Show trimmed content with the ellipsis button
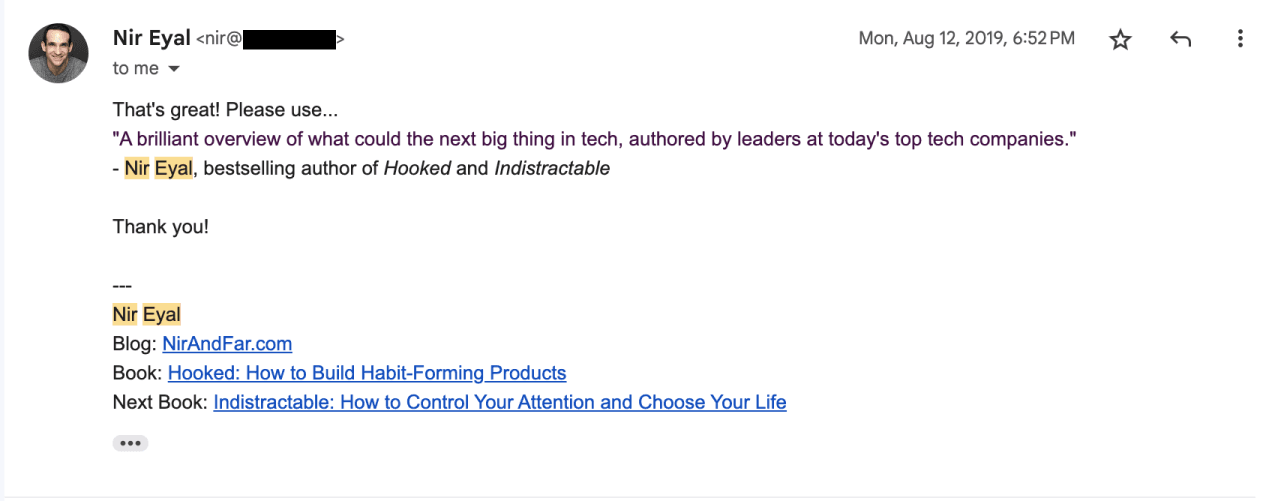This screenshot has height=502, width=1284. [130, 443]
